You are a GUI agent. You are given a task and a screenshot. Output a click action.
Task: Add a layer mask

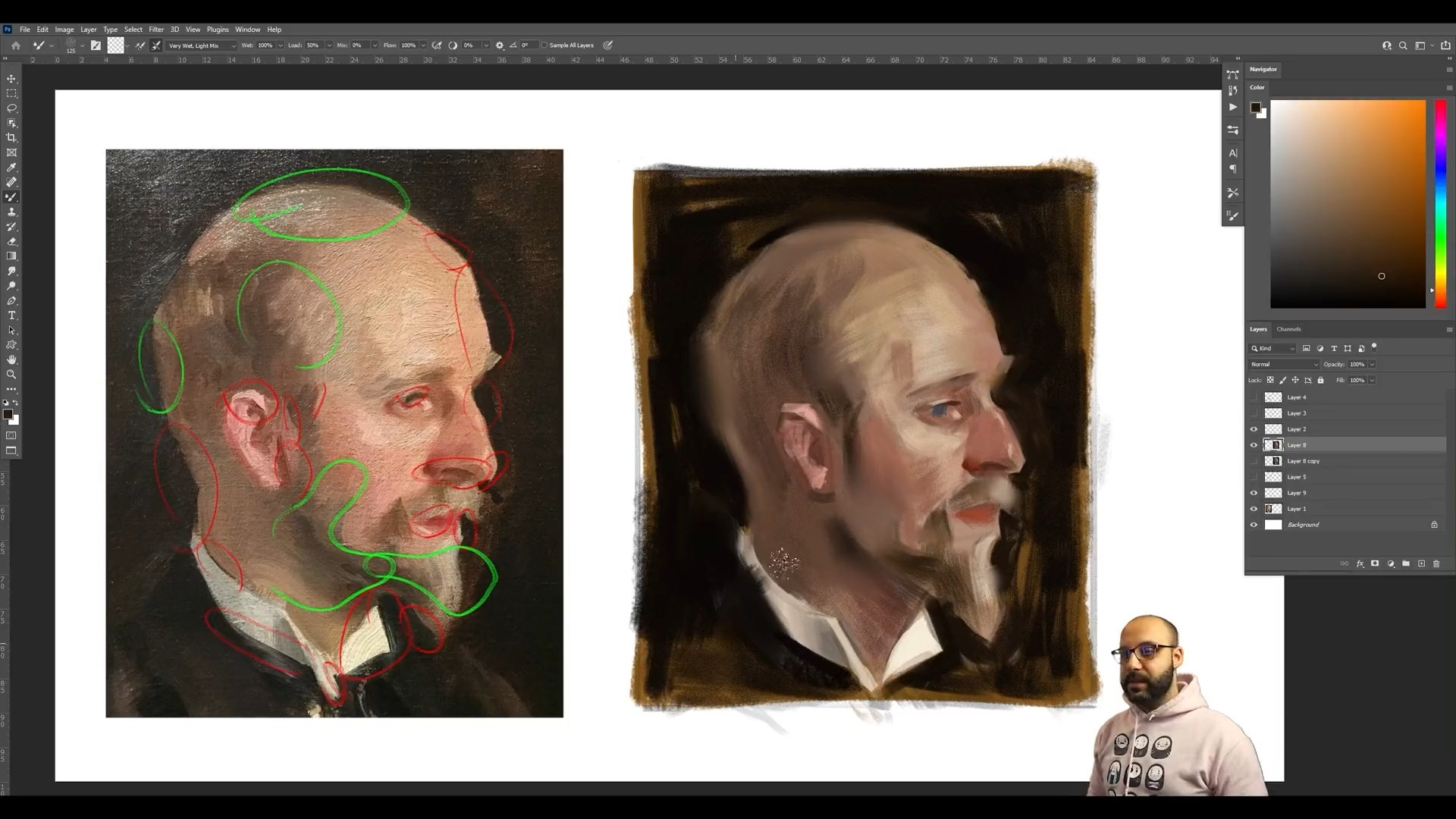point(1375,563)
